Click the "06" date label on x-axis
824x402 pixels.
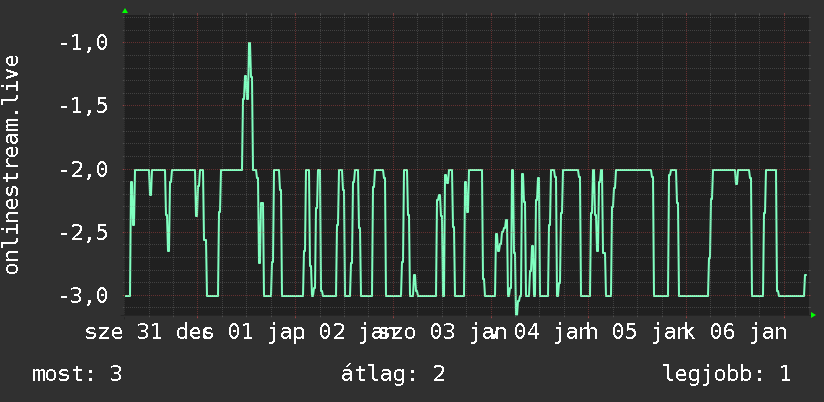pyautogui.click(x=723, y=333)
